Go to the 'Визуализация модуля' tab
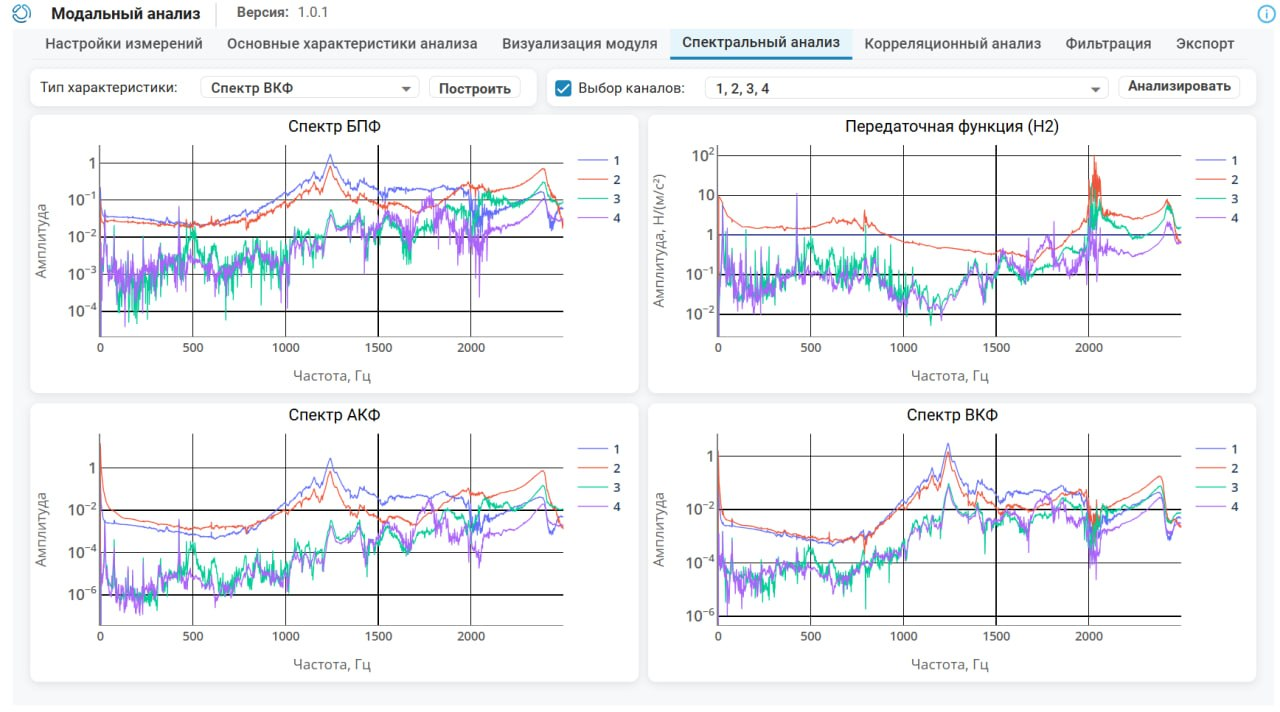This screenshot has width=1280, height=712. pos(580,44)
